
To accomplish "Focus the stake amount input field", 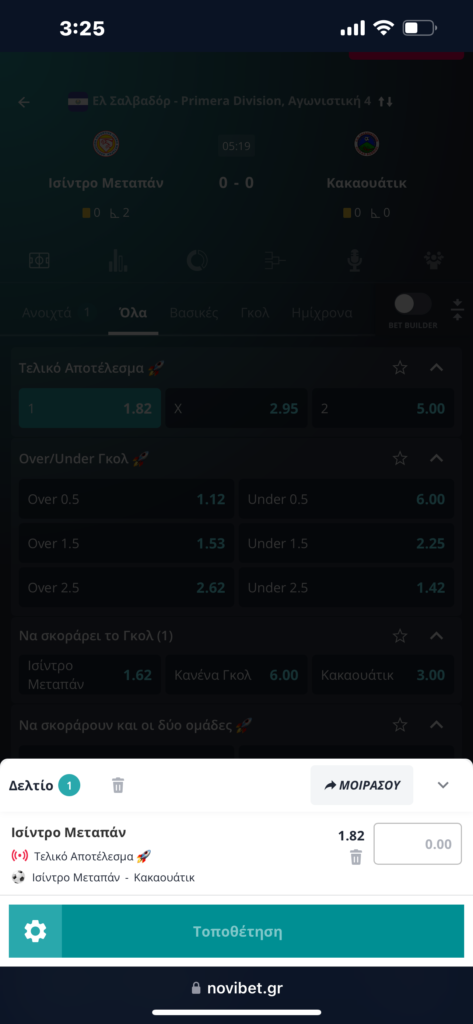I will 417,844.
